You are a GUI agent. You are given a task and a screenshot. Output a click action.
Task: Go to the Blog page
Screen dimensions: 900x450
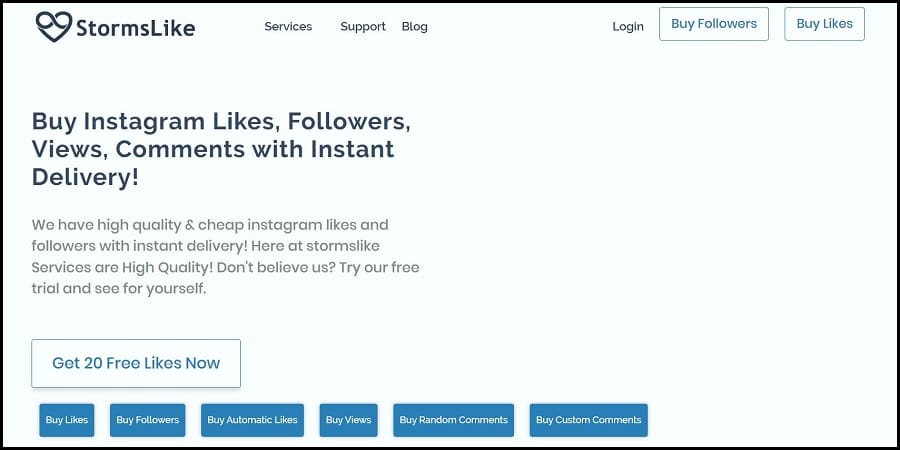click(414, 26)
